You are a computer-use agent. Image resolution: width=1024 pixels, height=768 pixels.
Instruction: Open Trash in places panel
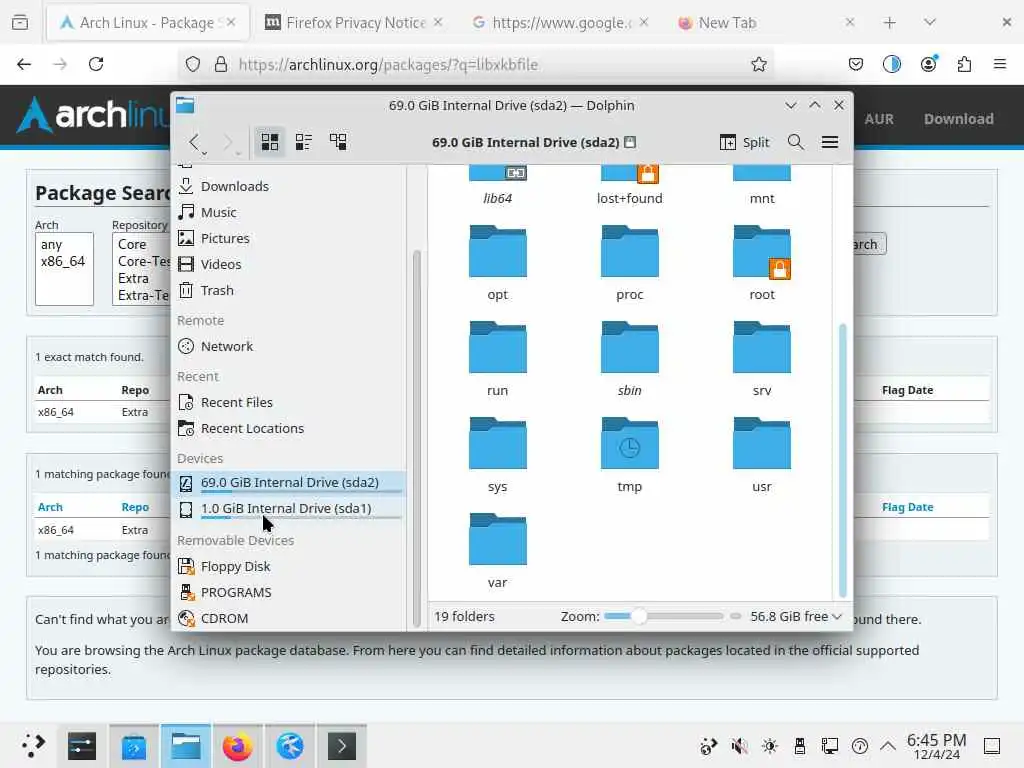pyautogui.click(x=290, y=291)
